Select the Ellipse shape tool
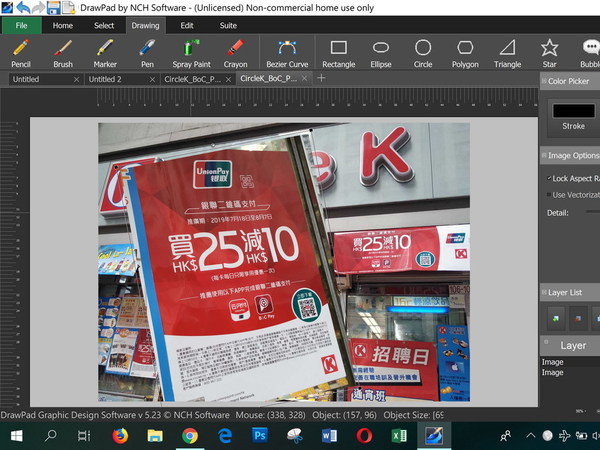600x450 pixels. (381, 53)
